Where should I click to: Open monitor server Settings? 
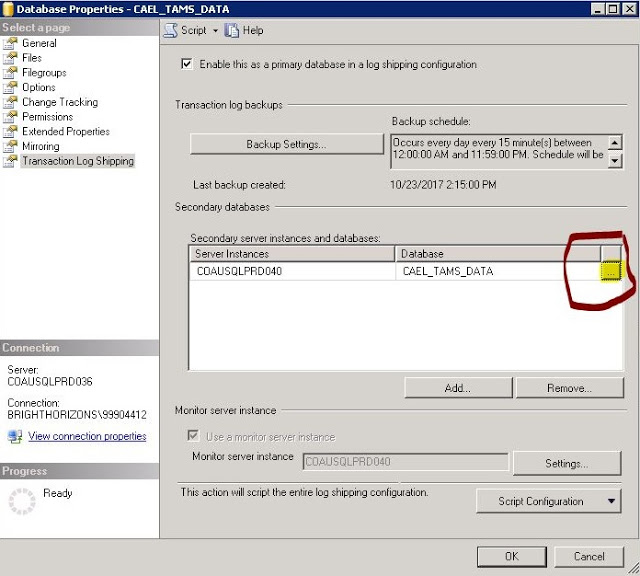tap(567, 463)
